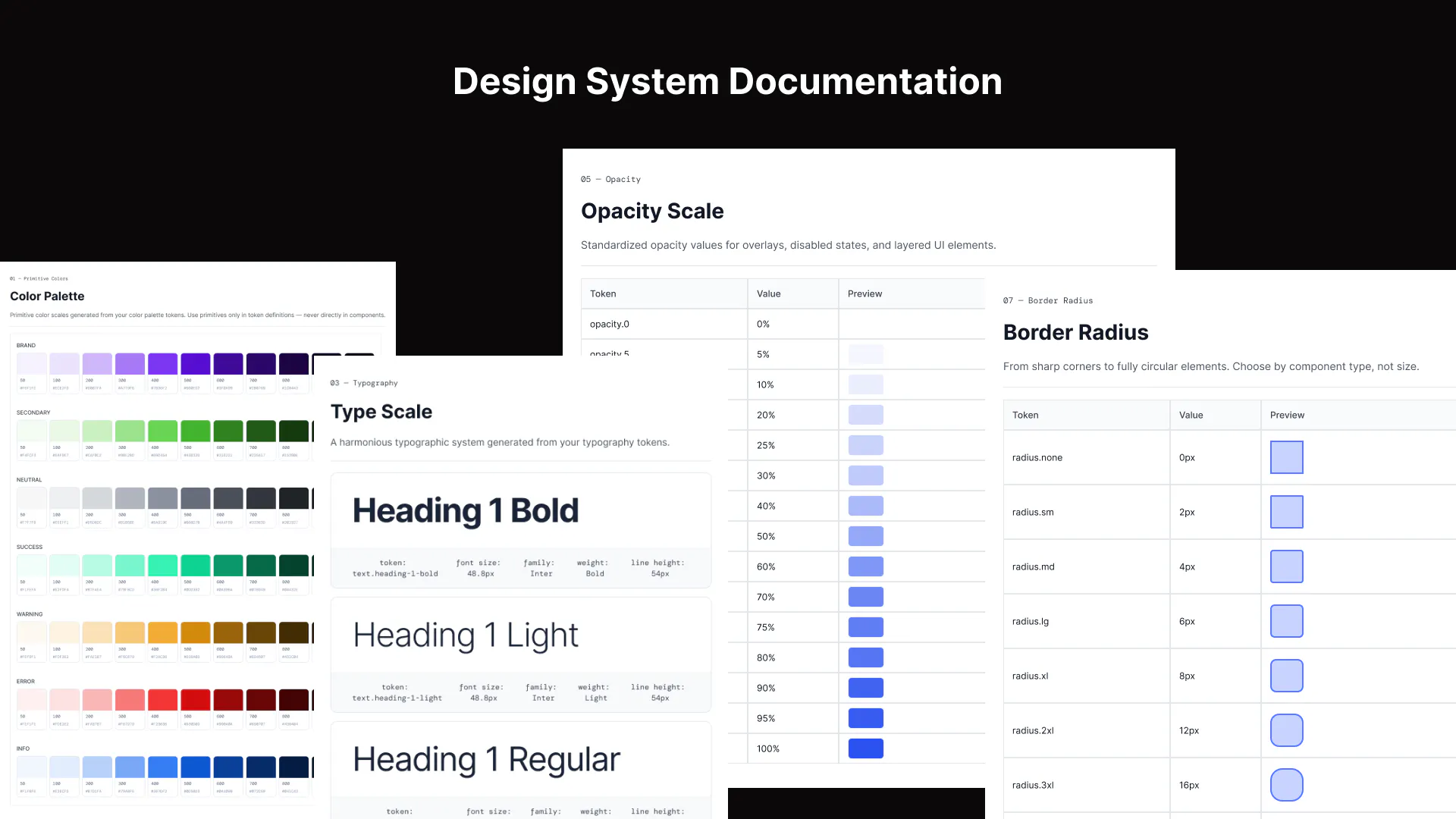Click the opacity.0 token cell
Viewport: 1456px width, 819px height.
[x=664, y=324]
